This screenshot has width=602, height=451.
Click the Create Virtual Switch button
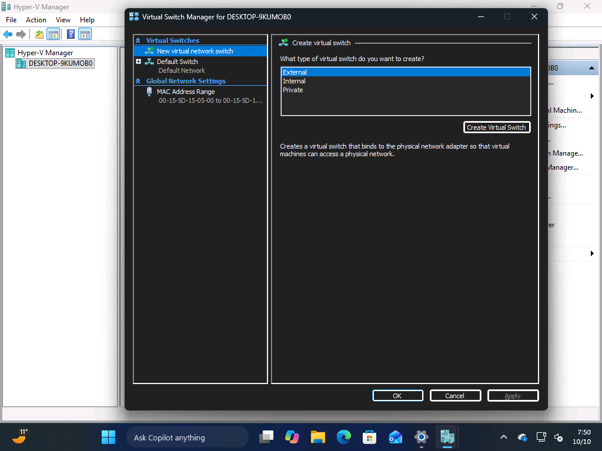click(x=496, y=127)
